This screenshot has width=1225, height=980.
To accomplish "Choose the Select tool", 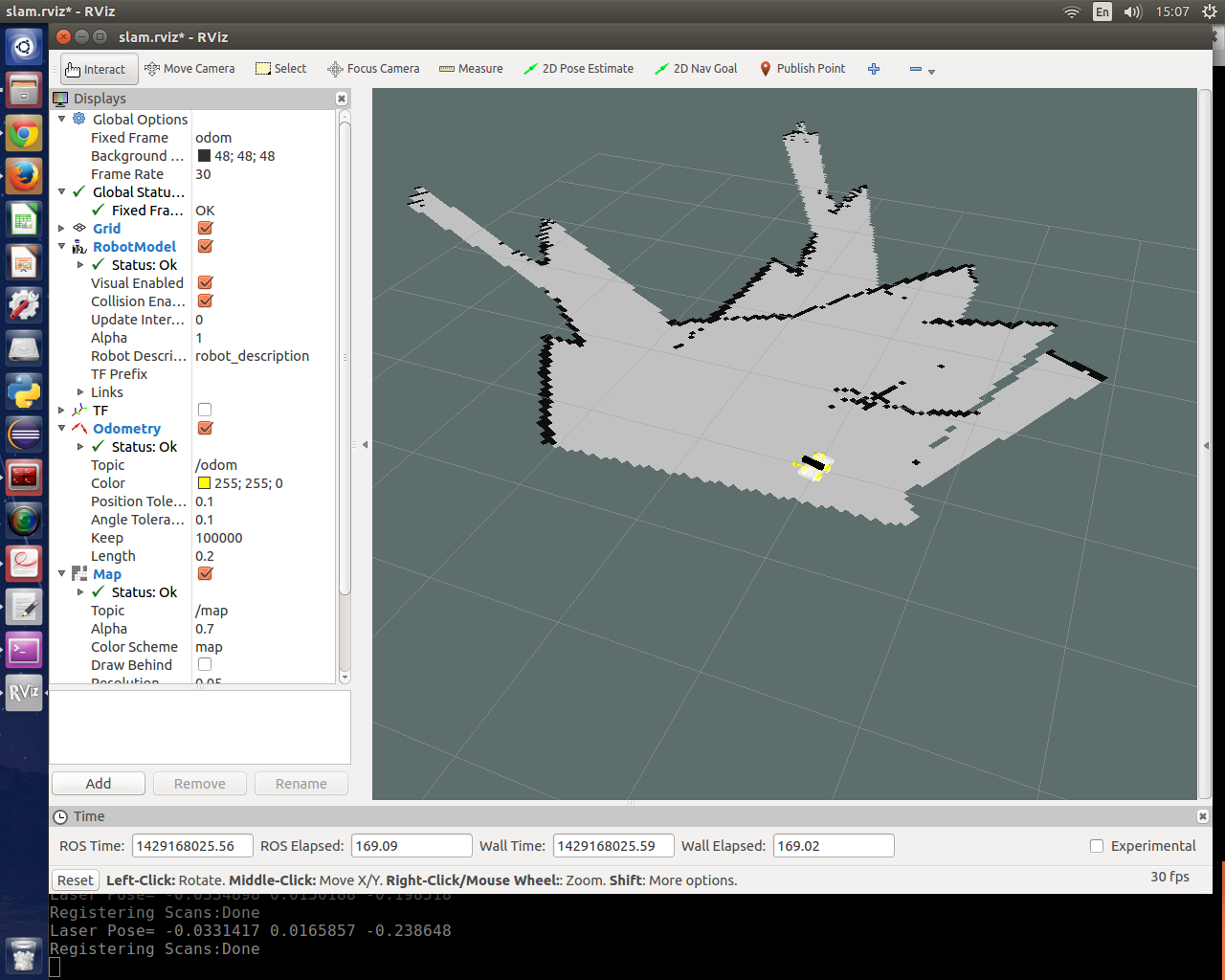I will click(281, 69).
